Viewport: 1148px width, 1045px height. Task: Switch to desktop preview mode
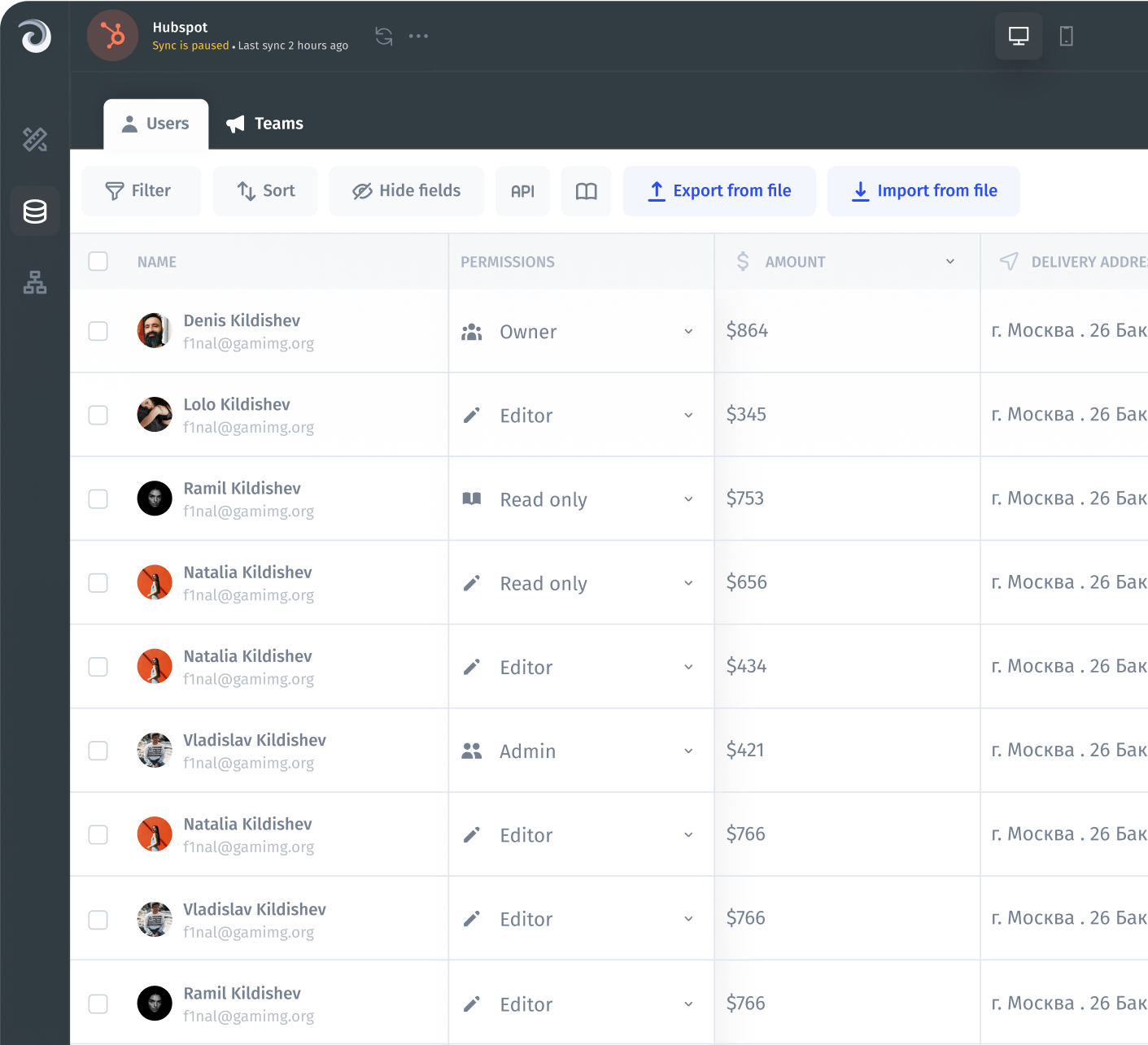click(1019, 36)
